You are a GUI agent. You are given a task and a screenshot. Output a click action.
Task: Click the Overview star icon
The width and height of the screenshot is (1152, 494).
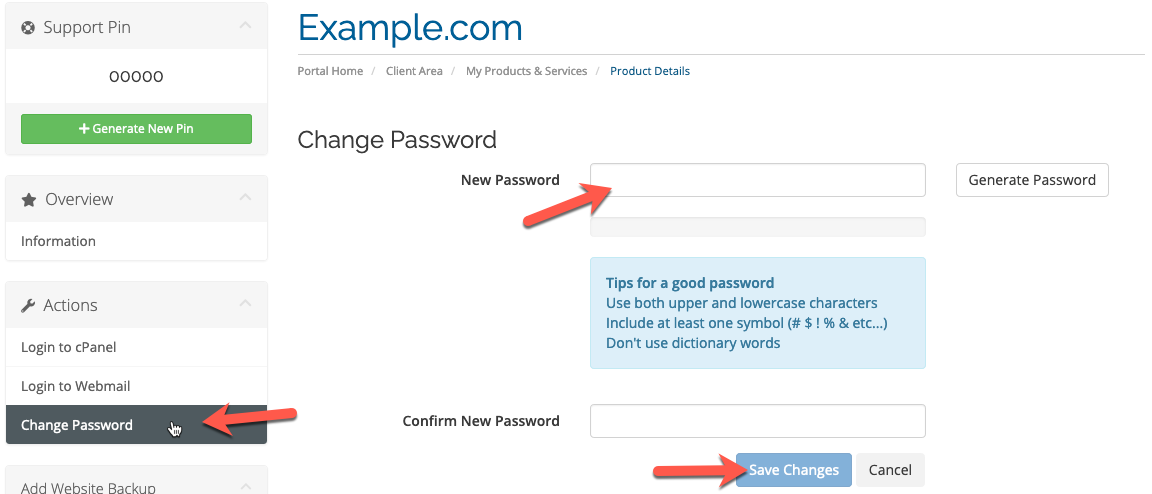28,200
